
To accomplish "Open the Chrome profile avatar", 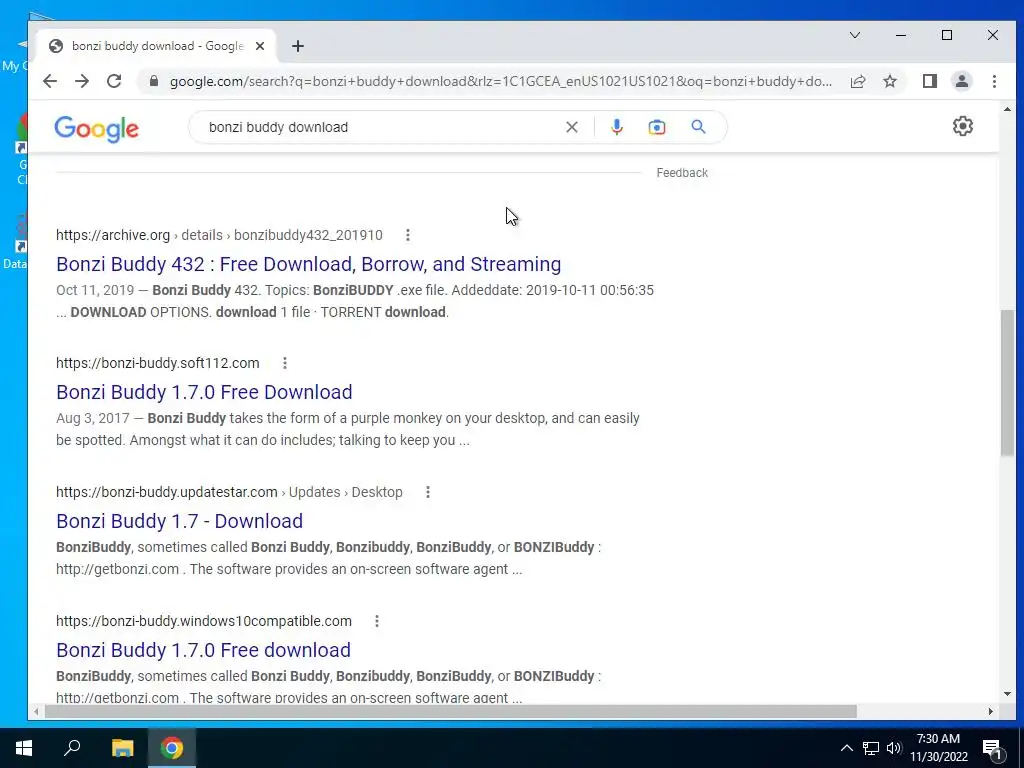I will tap(962, 81).
